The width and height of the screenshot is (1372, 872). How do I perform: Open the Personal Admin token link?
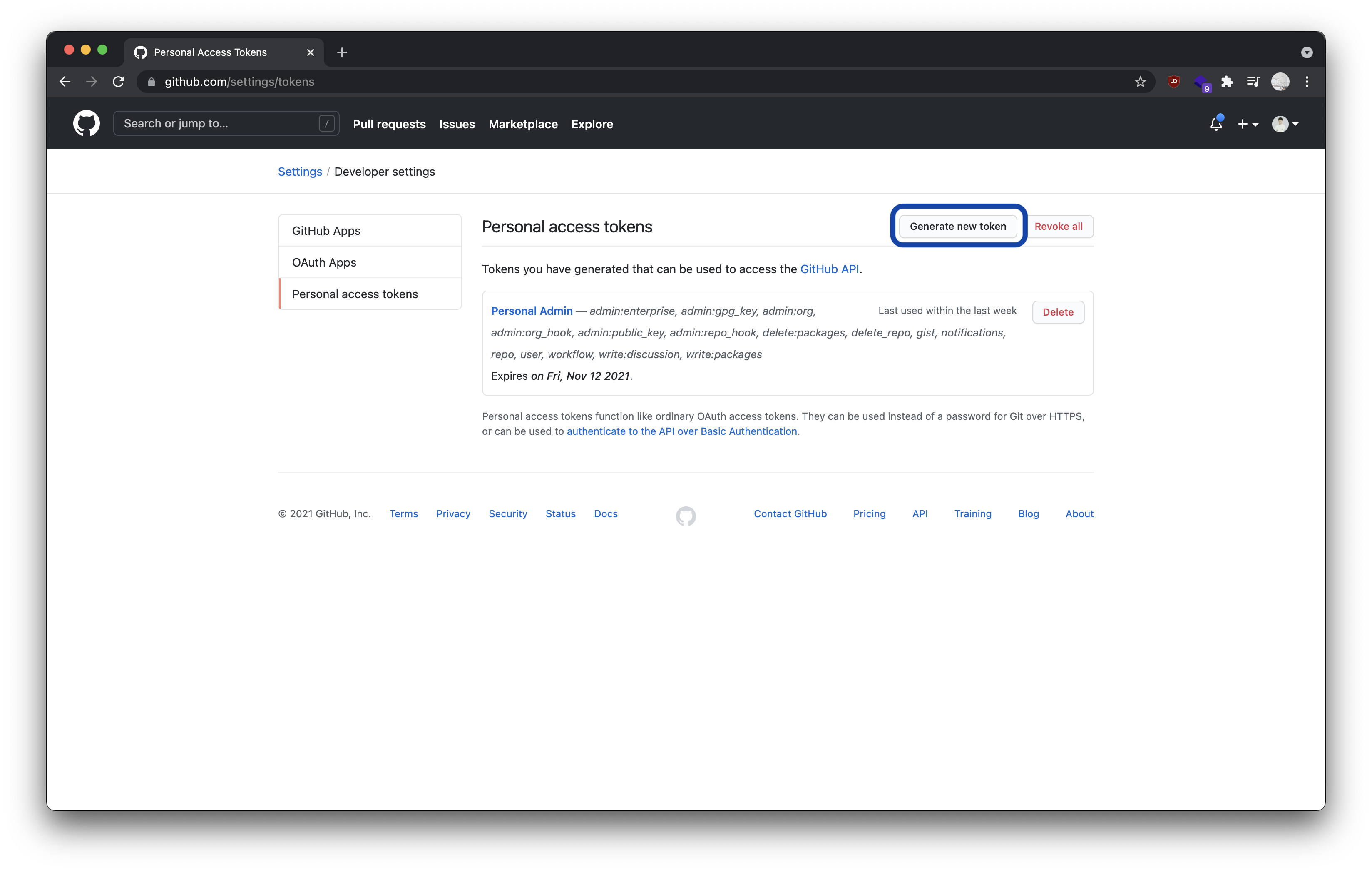[532, 311]
